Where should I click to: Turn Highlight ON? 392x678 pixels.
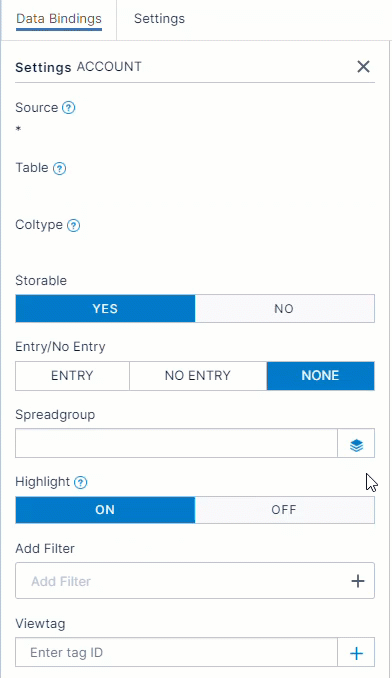tap(105, 510)
